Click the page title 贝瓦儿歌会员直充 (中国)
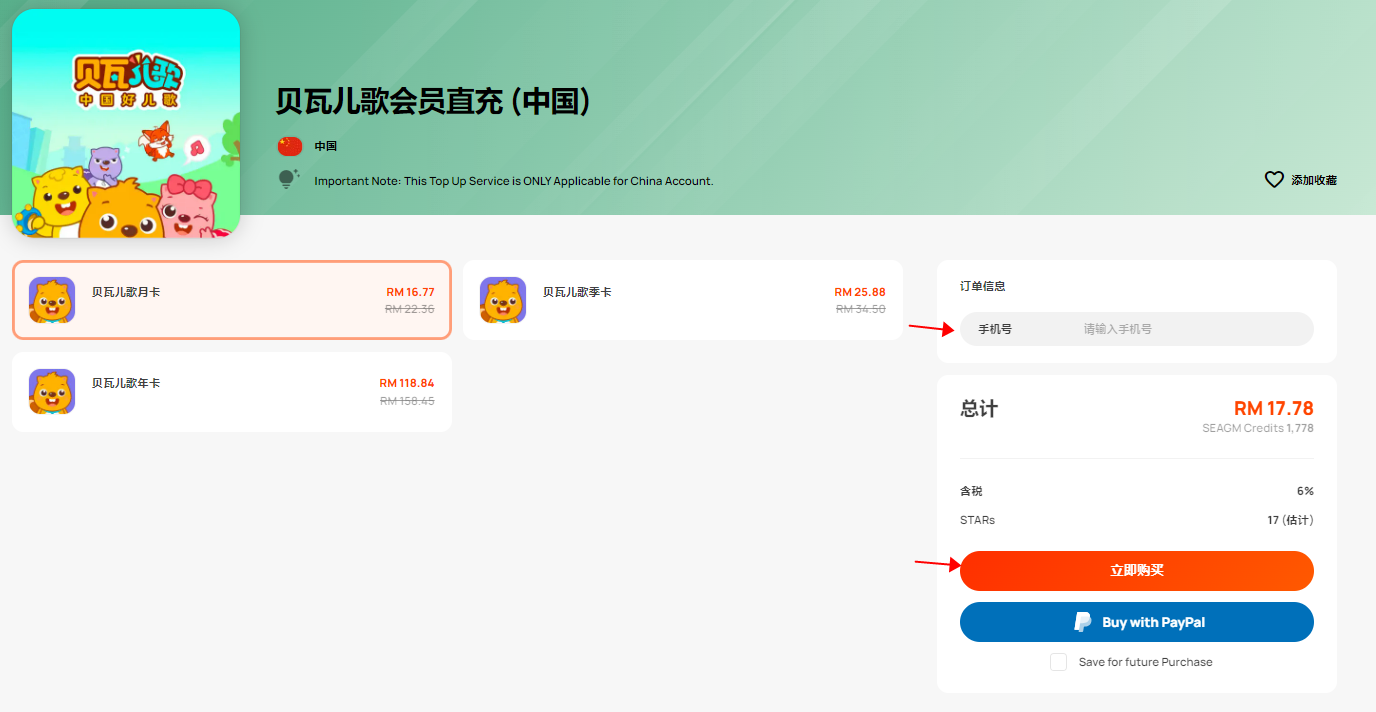The image size is (1376, 712). [x=434, y=101]
